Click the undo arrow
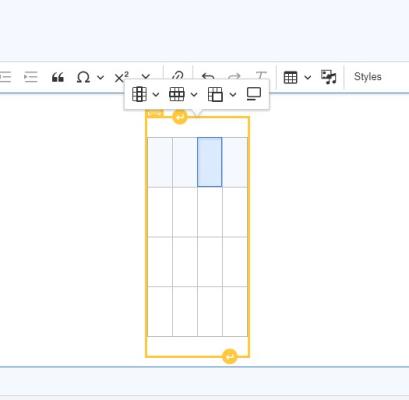The image size is (409, 400). [x=208, y=77]
